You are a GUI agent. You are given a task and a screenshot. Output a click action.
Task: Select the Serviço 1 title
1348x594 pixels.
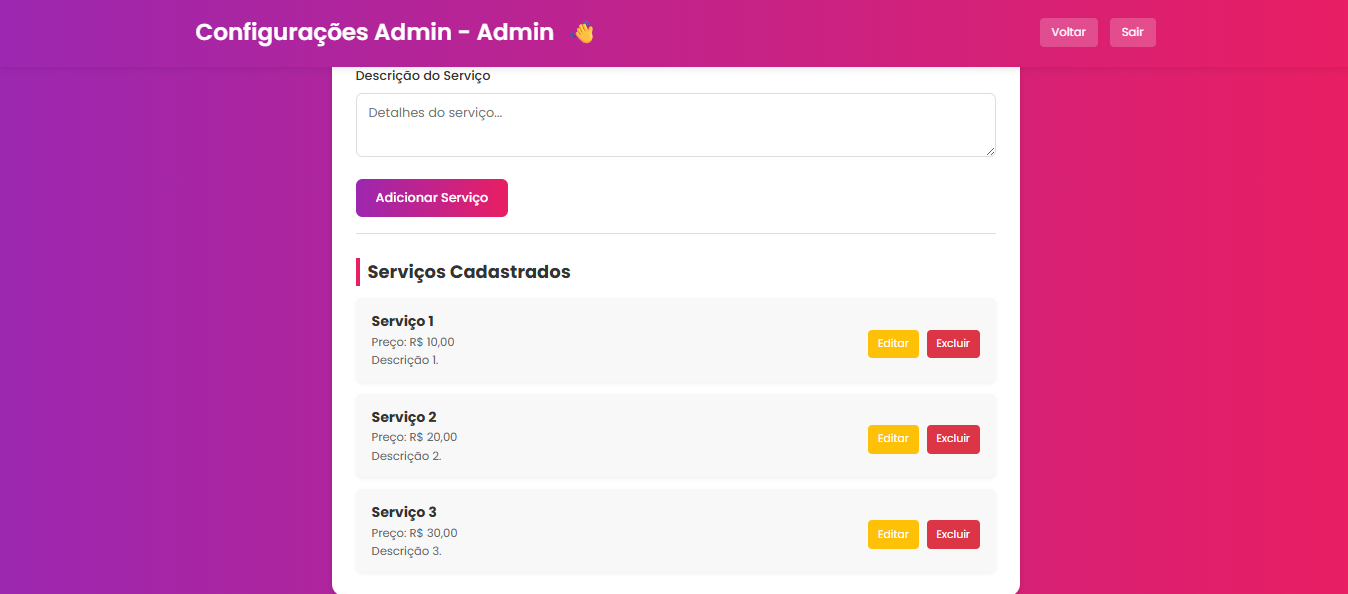coord(402,321)
